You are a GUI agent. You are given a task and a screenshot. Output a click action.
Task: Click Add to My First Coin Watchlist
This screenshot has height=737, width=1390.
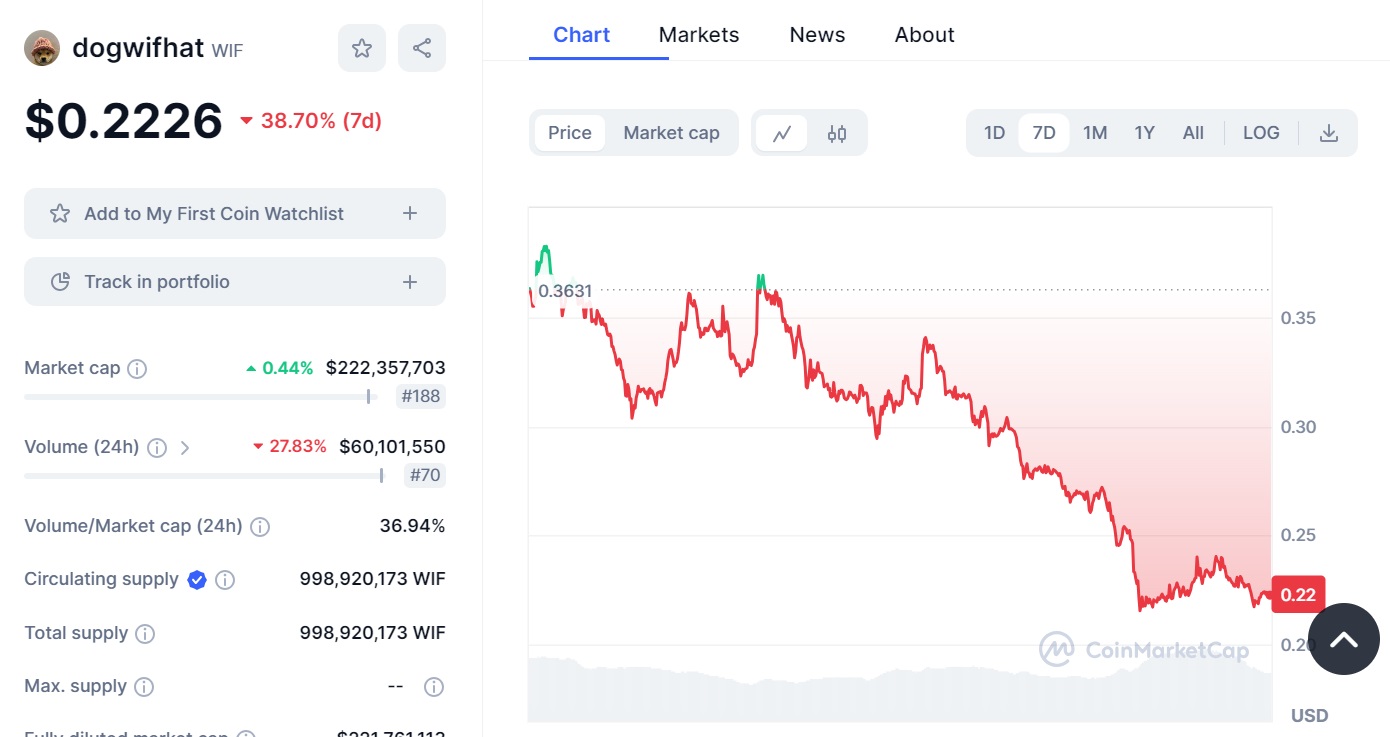click(x=235, y=213)
